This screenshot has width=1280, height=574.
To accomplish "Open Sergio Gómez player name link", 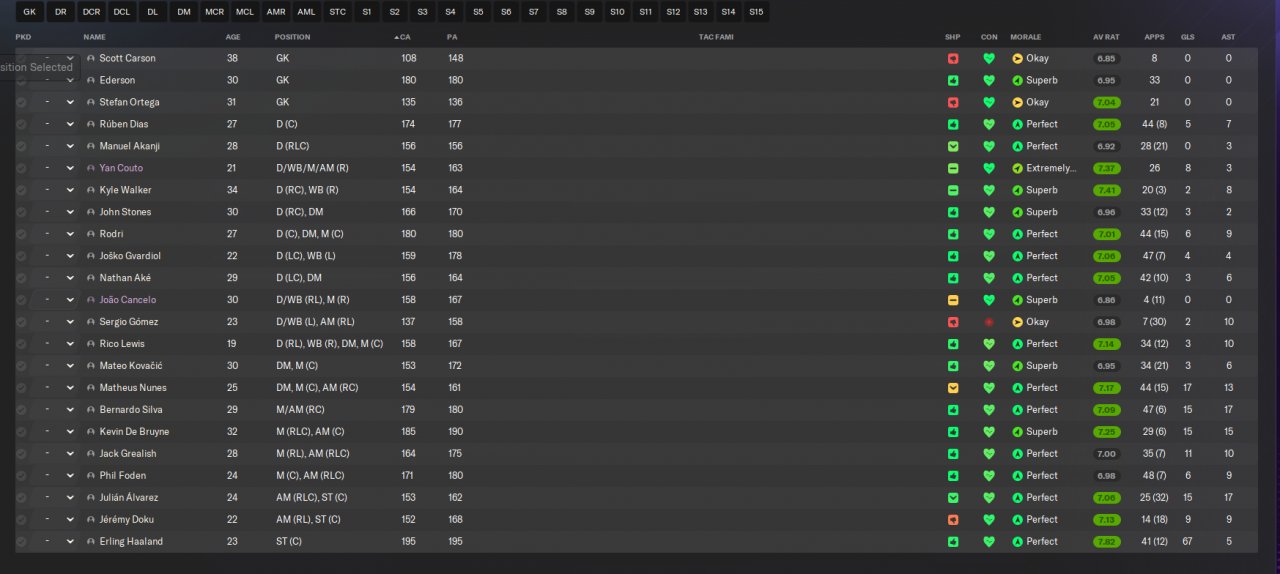I will click(129, 322).
